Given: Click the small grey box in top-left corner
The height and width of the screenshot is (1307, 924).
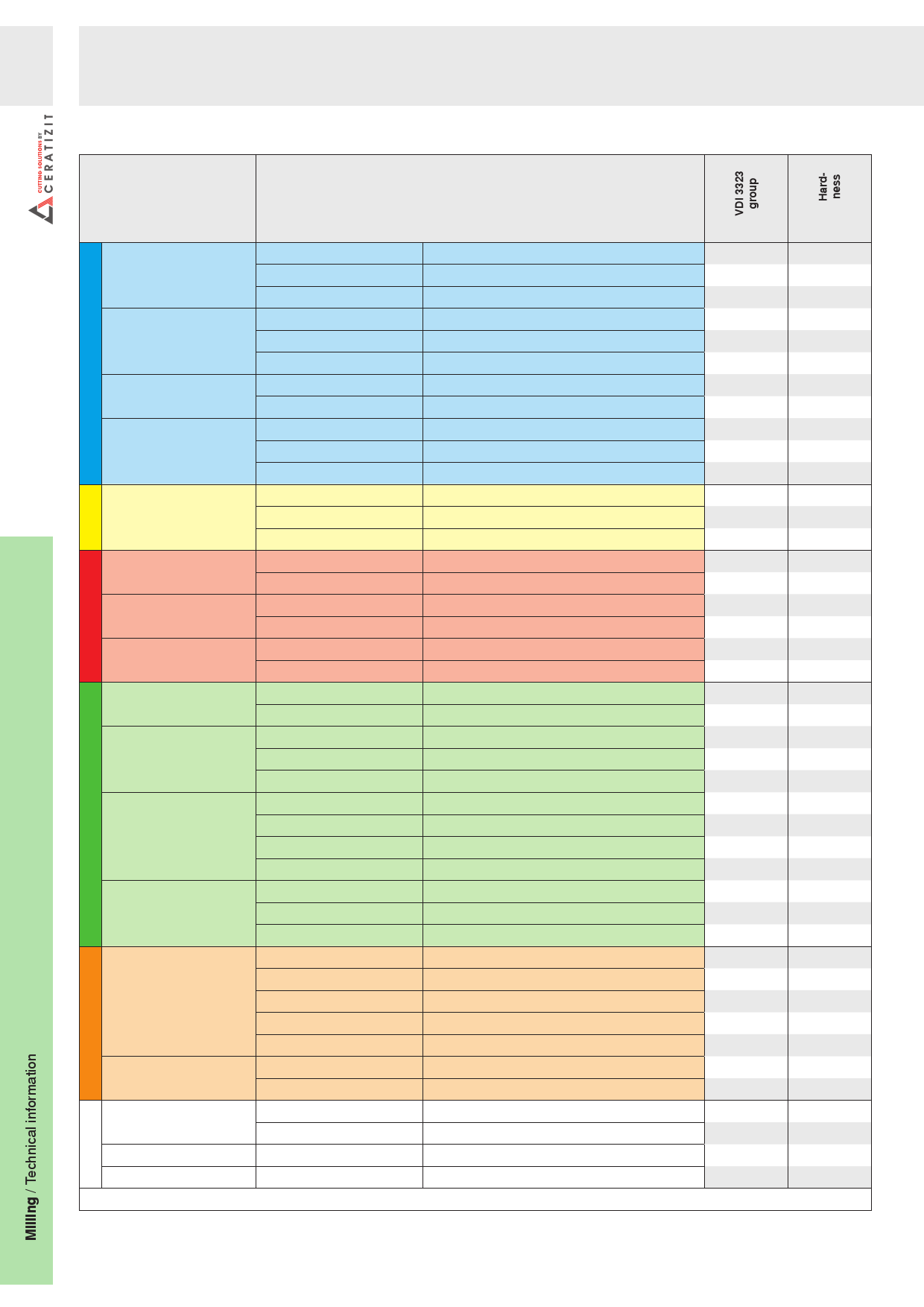Looking at the screenshot, I should click(26, 66).
